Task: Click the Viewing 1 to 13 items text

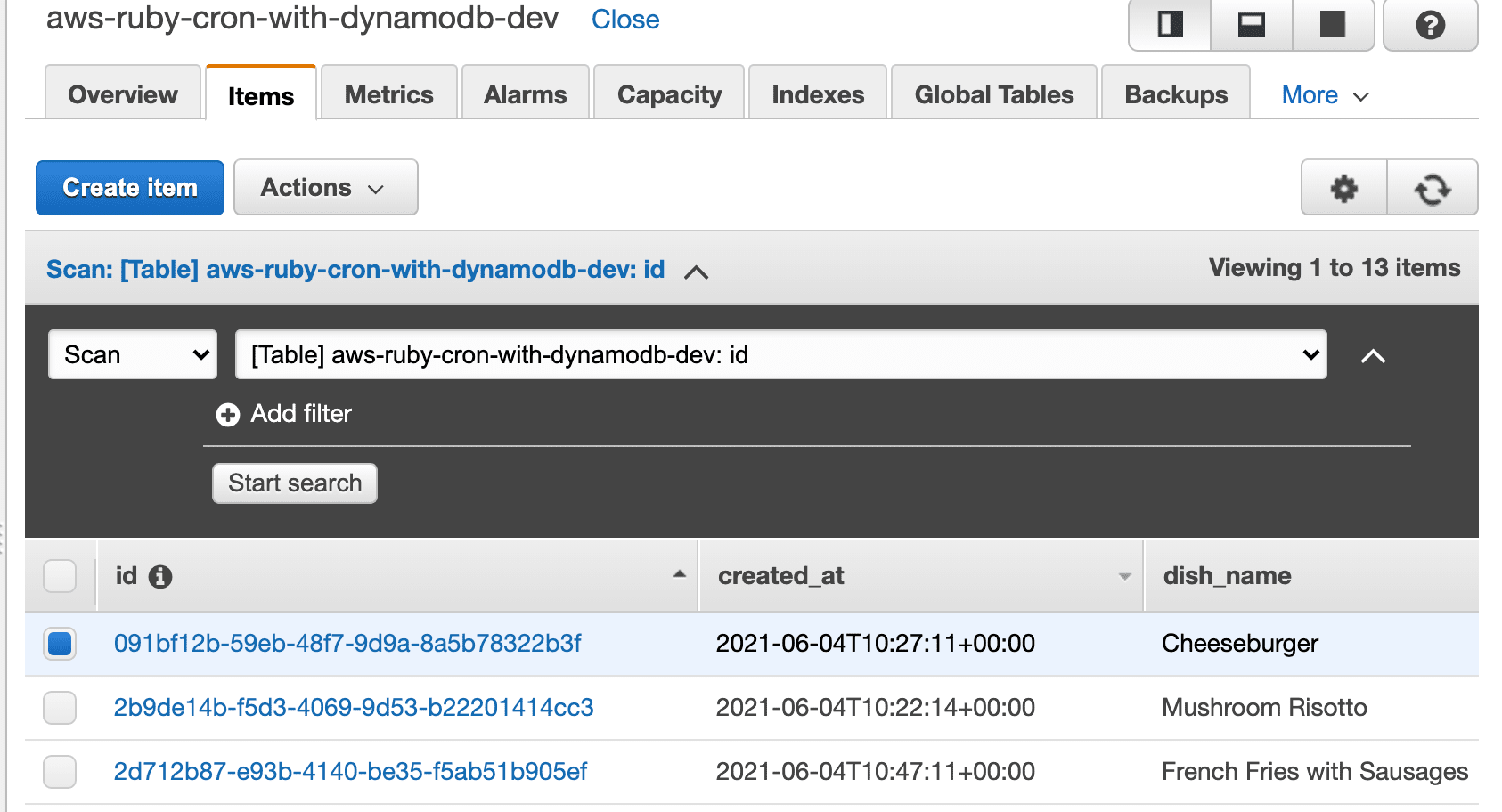Action: tap(1335, 268)
